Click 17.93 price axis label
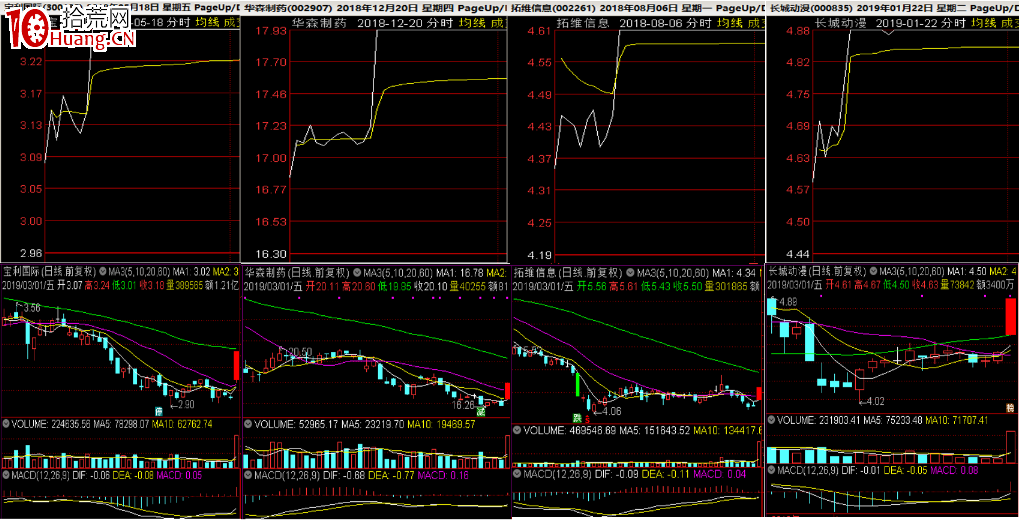The image size is (1021, 522). pos(270,31)
